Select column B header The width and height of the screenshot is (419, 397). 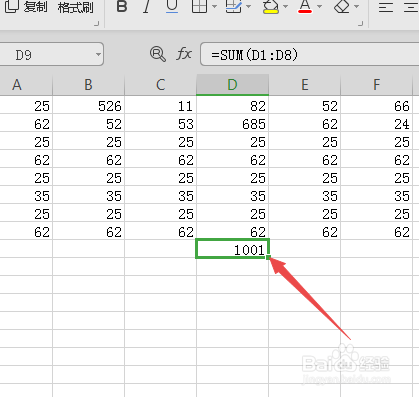click(x=88, y=85)
